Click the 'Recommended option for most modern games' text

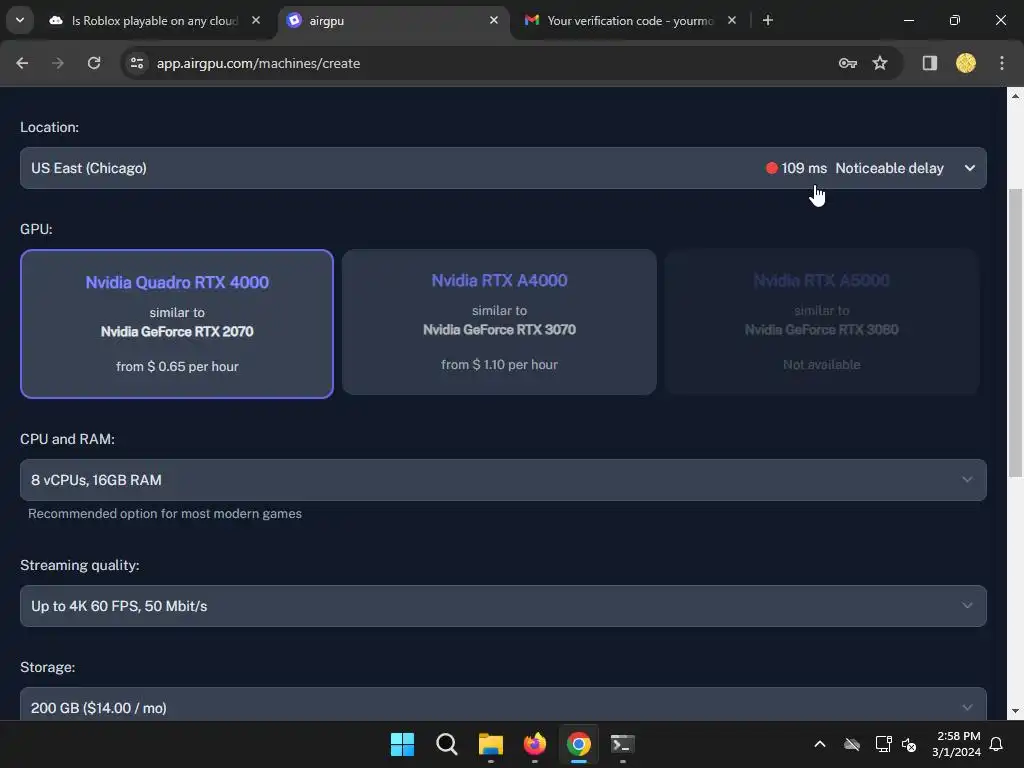(x=165, y=513)
